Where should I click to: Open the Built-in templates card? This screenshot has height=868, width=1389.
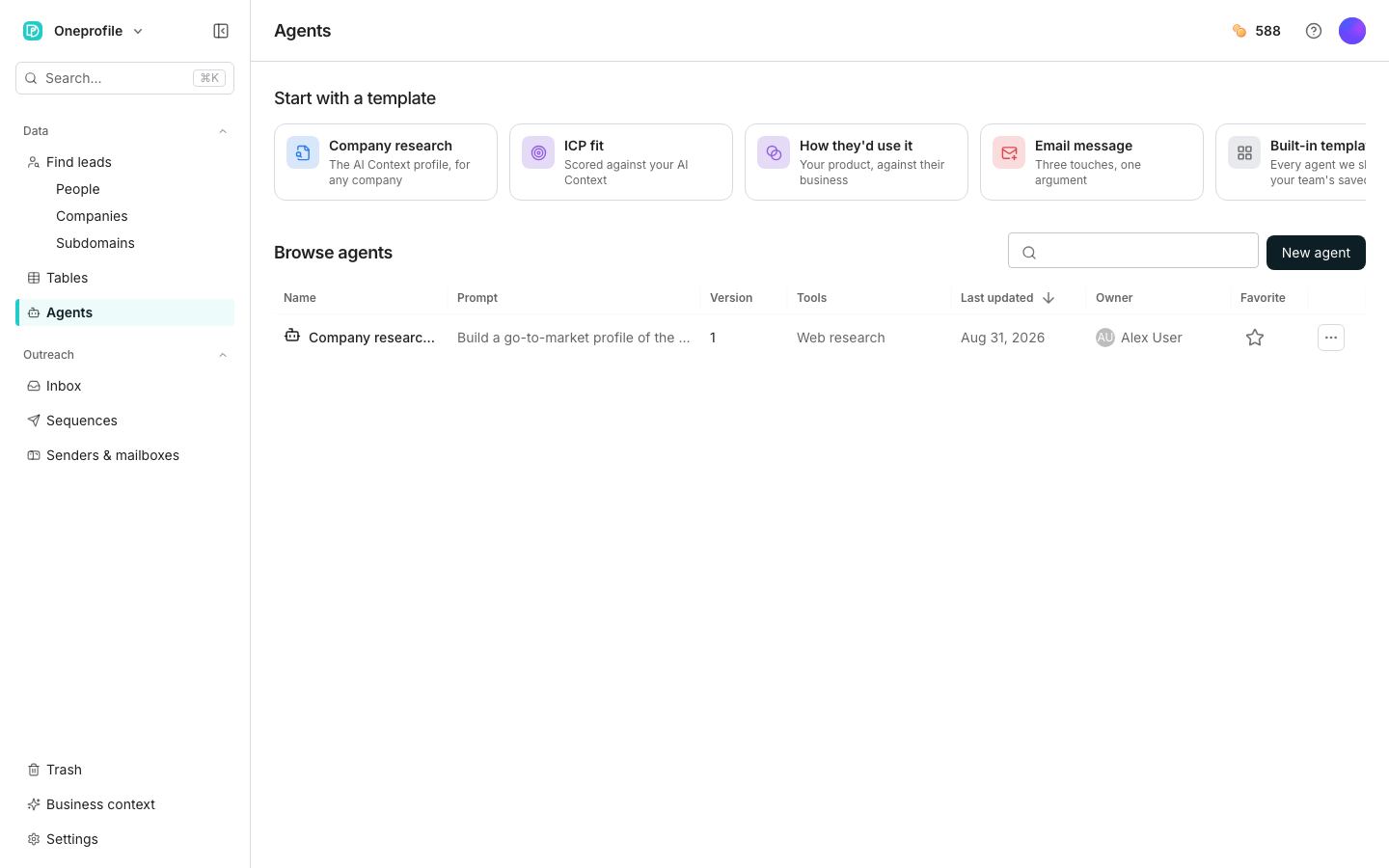[x=1292, y=162]
